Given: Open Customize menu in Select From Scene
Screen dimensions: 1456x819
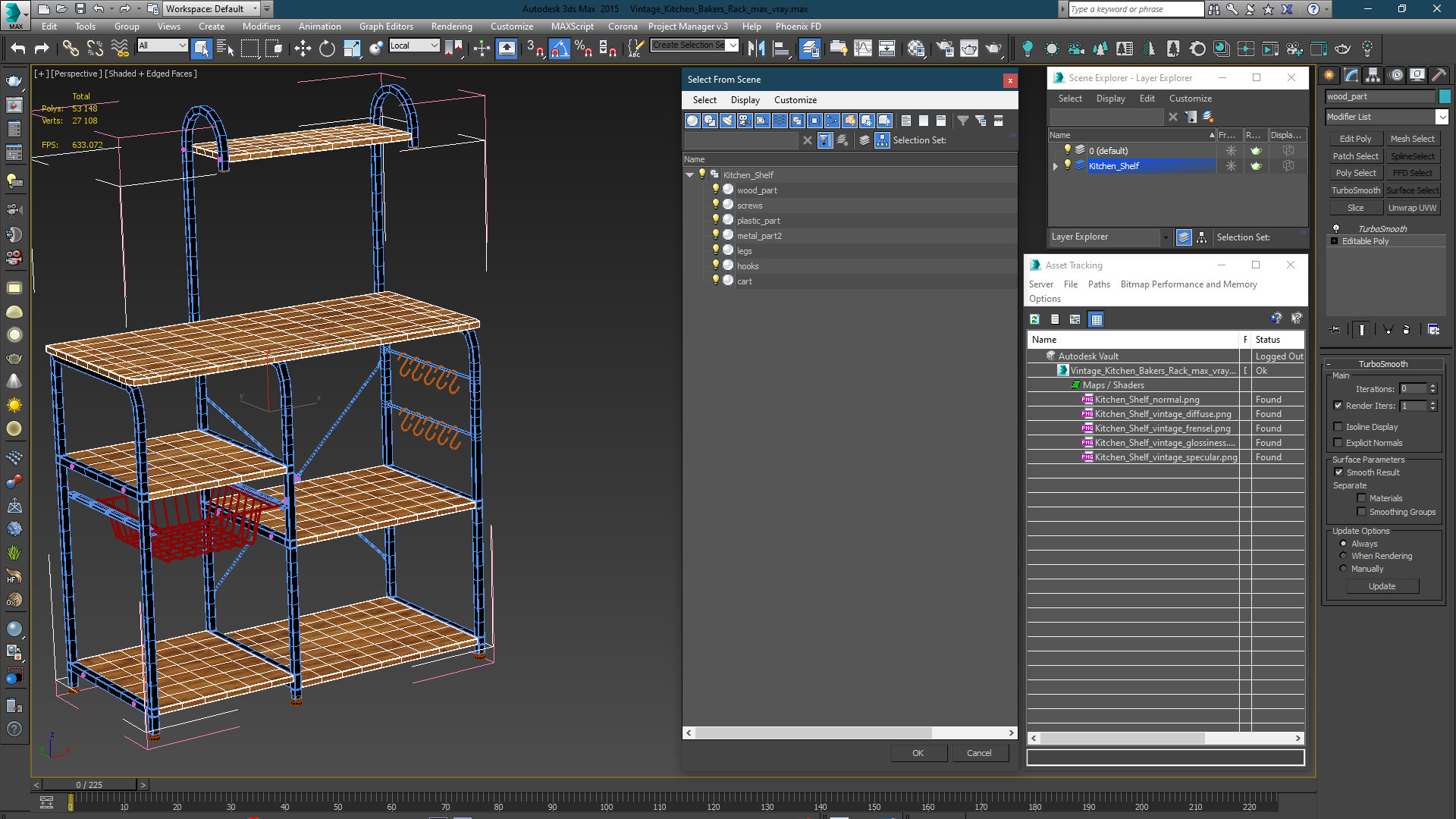Looking at the screenshot, I should click(x=795, y=100).
